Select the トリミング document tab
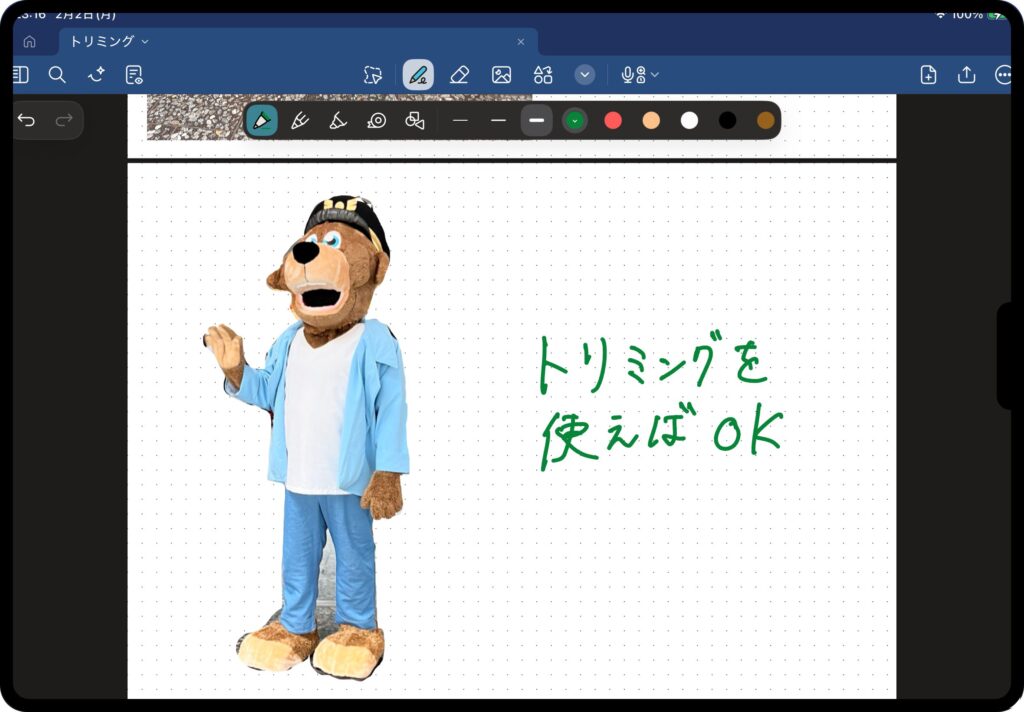Image resolution: width=1024 pixels, height=712 pixels. [x=101, y=42]
